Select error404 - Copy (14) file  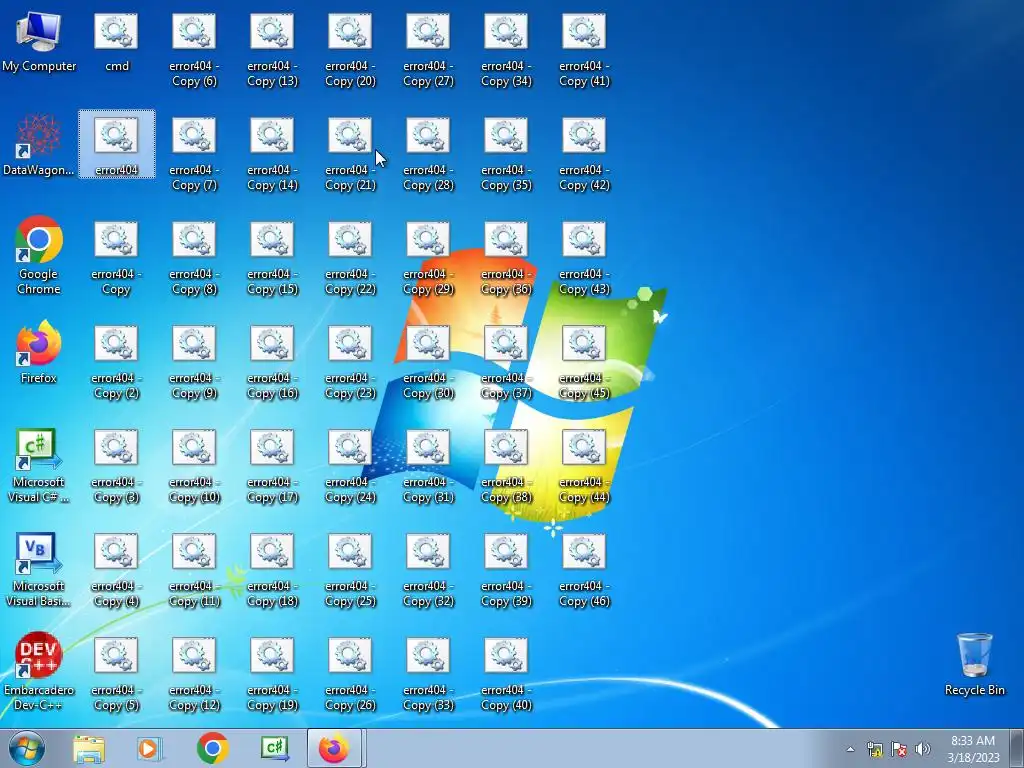[x=272, y=155]
